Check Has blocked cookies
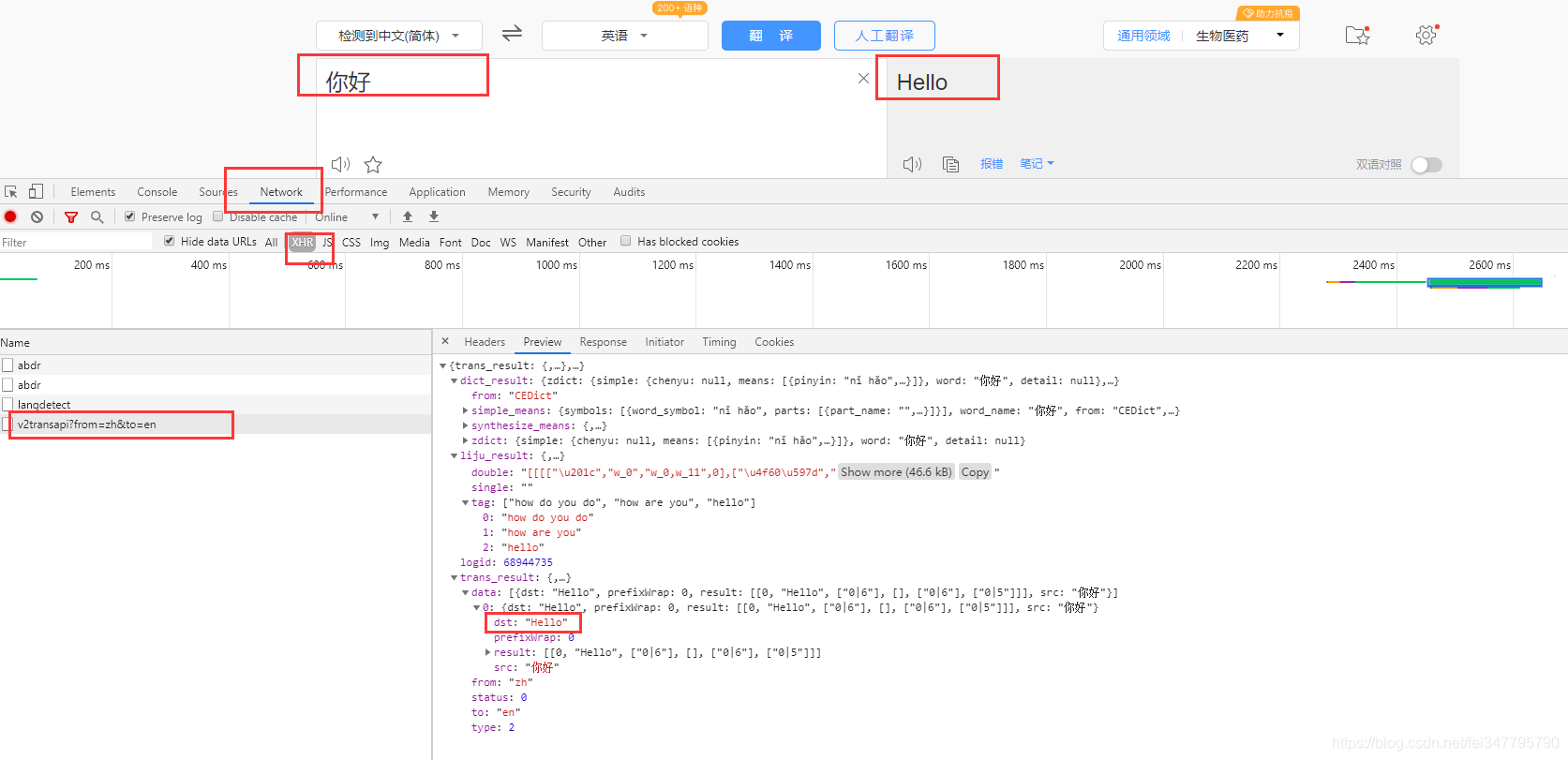 [626, 241]
